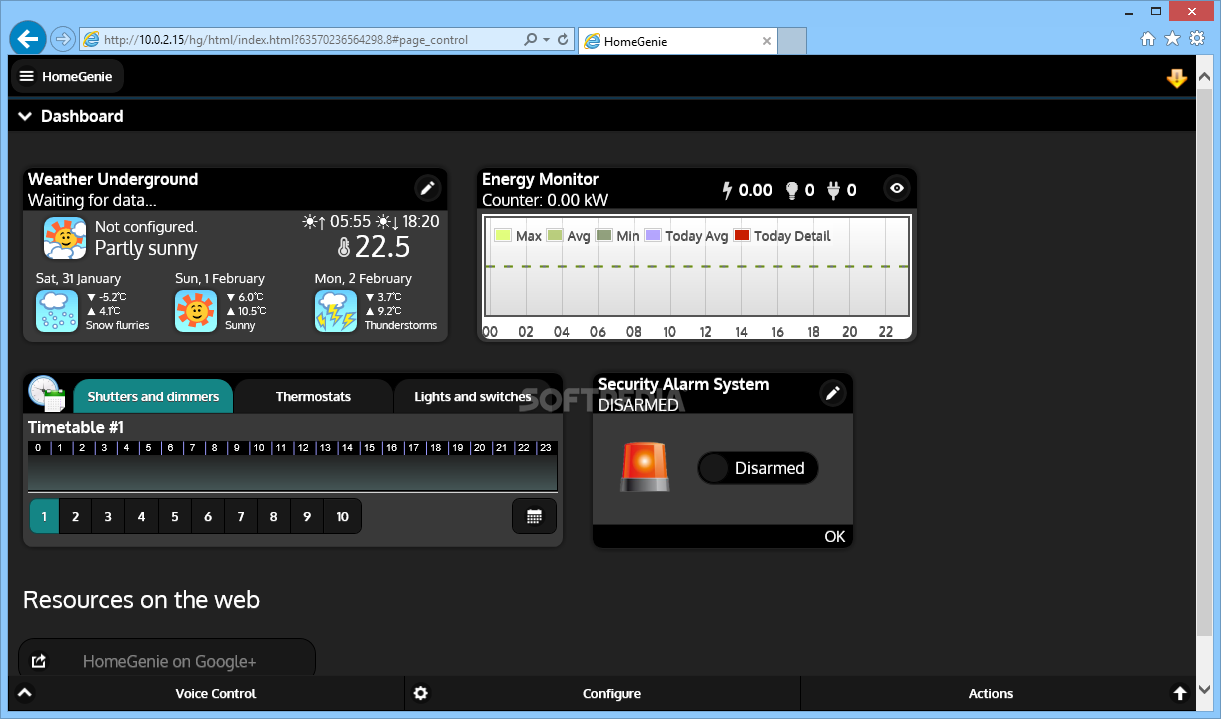Click the alarm status OK text

[x=835, y=537]
